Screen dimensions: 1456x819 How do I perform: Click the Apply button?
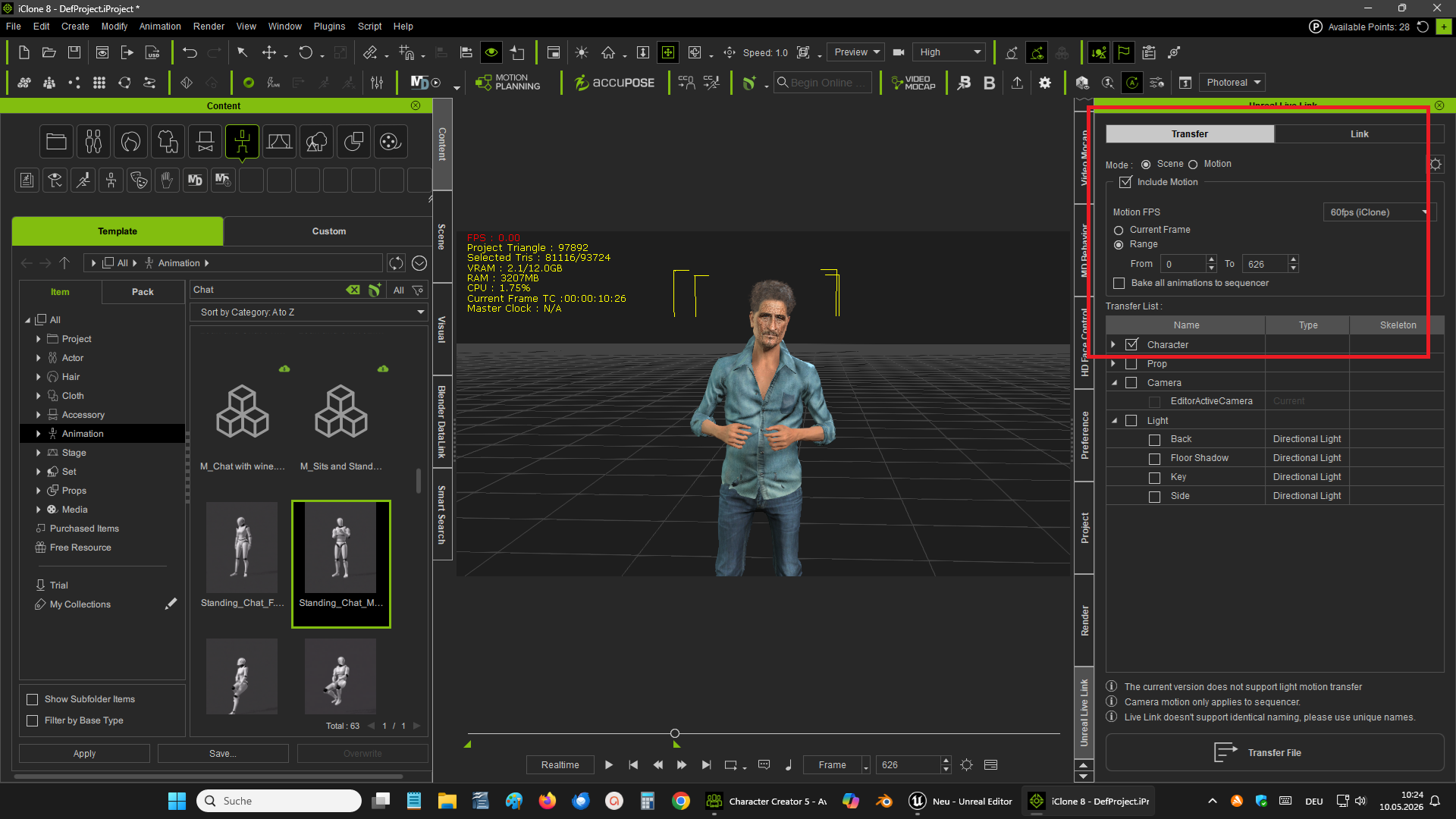pyautogui.click(x=84, y=754)
